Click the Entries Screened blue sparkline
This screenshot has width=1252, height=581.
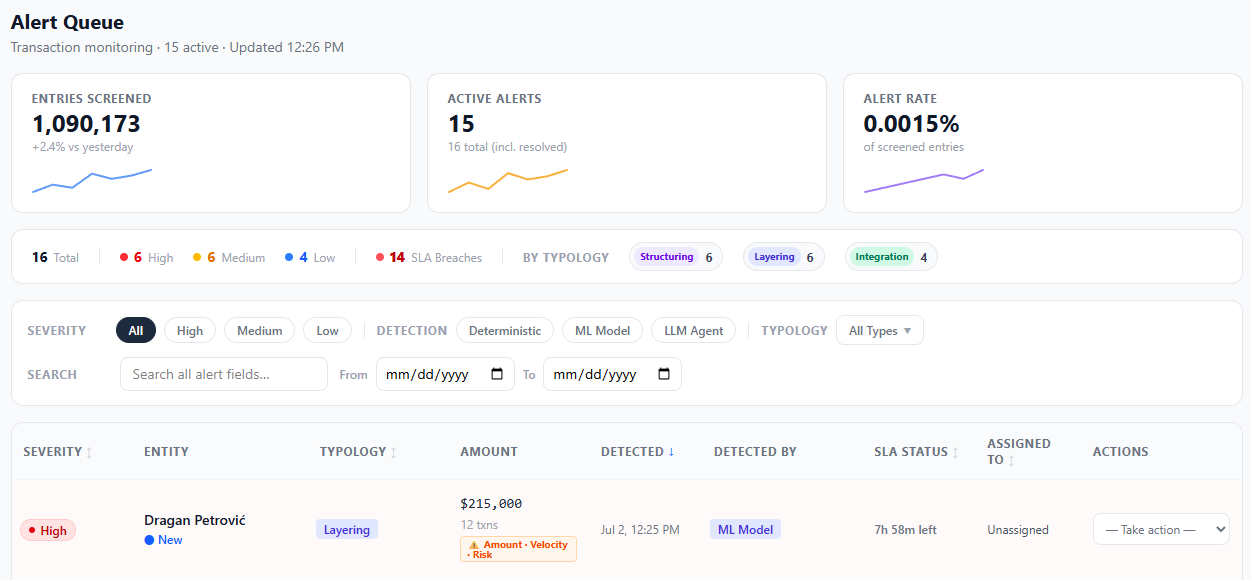point(92,180)
